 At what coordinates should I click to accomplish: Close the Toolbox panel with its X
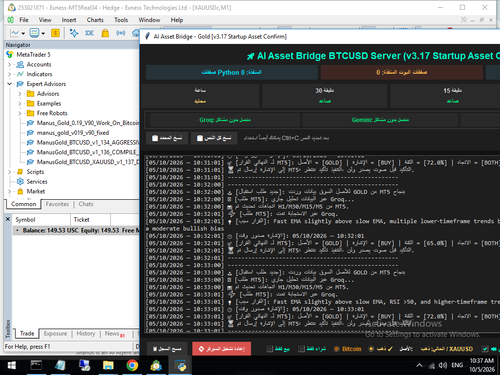[8, 219]
